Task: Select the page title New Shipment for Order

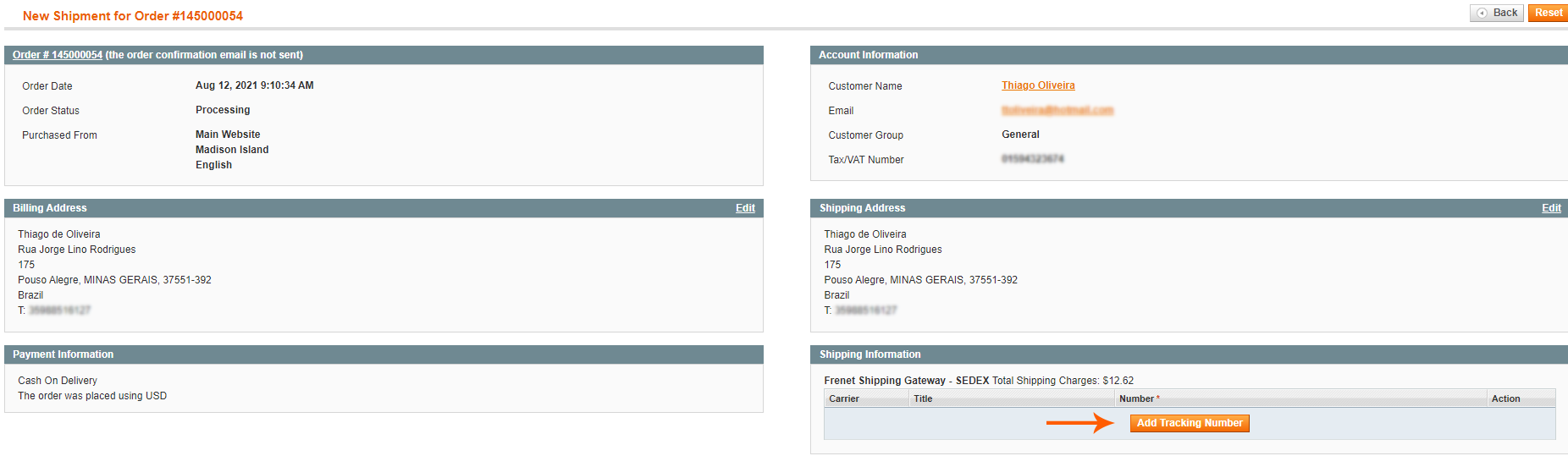Action: click(133, 16)
